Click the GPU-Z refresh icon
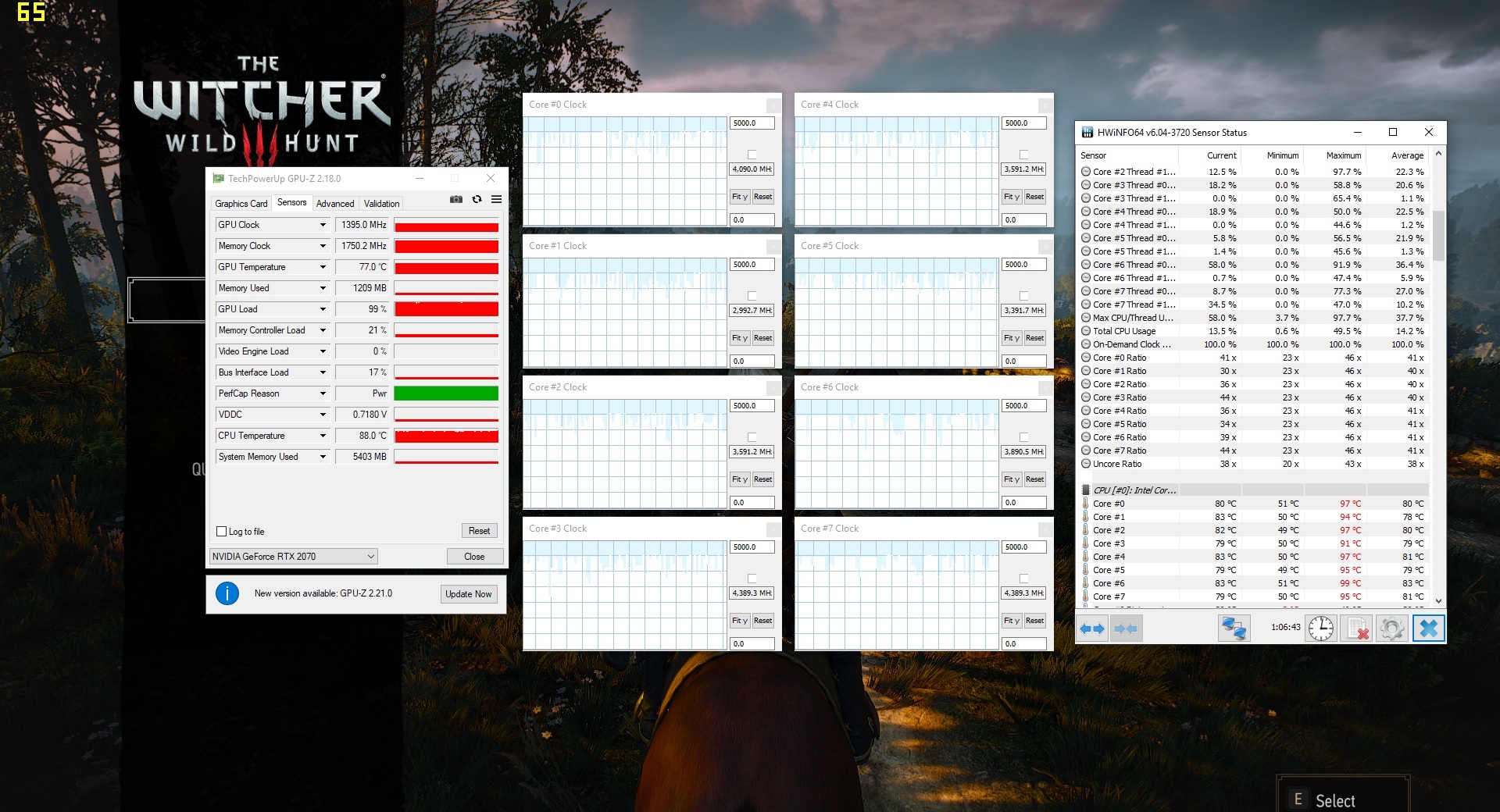This screenshot has height=812, width=1500. (x=477, y=199)
